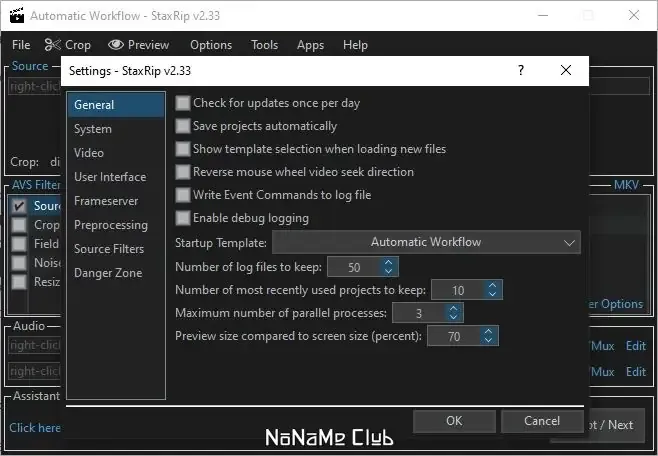Click the Options link in main window

(x=616, y=304)
